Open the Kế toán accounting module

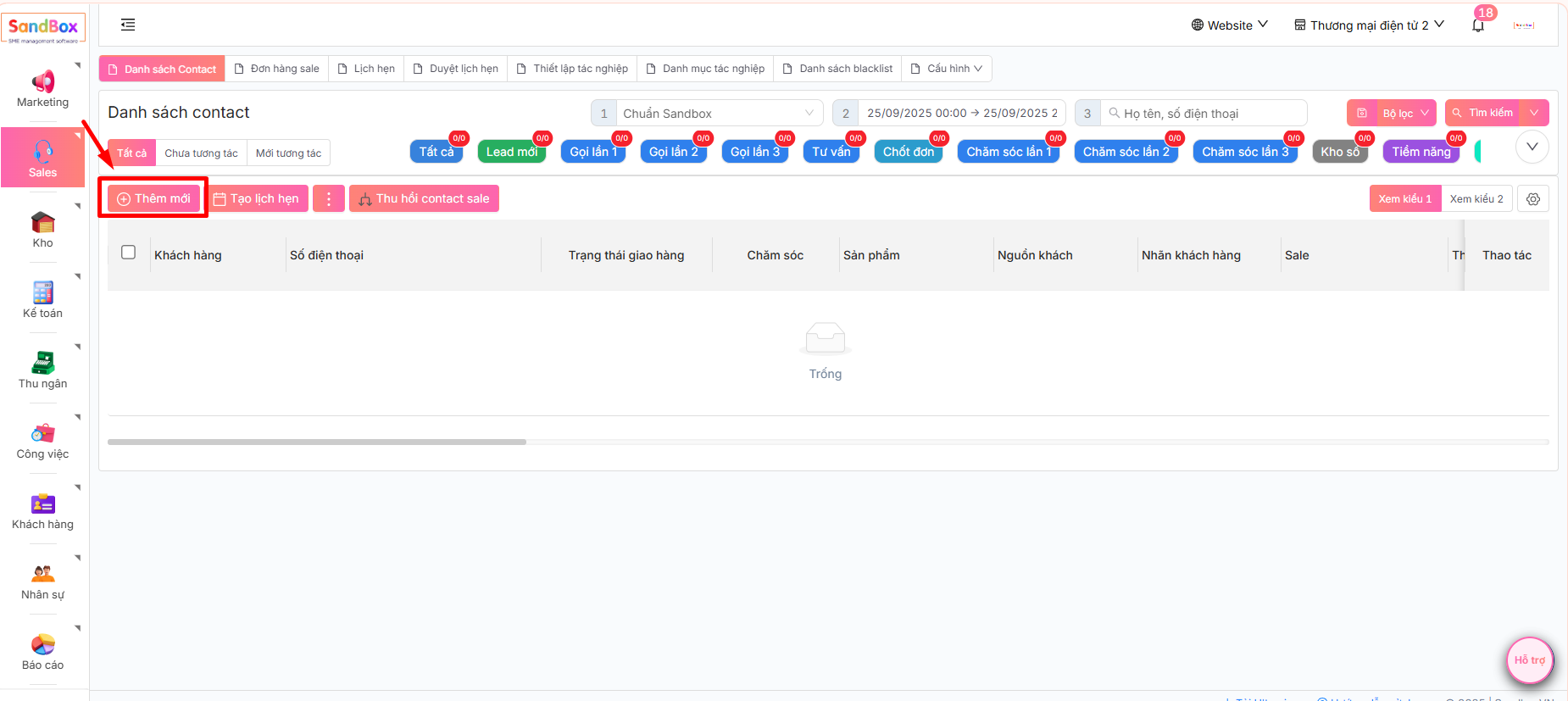[42, 300]
